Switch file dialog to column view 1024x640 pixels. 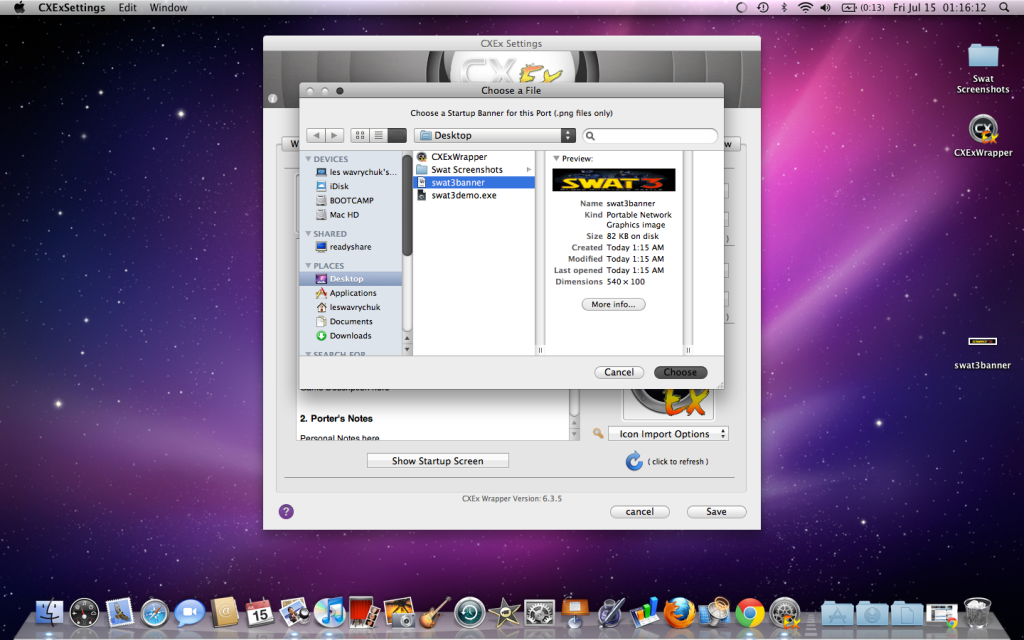click(397, 135)
